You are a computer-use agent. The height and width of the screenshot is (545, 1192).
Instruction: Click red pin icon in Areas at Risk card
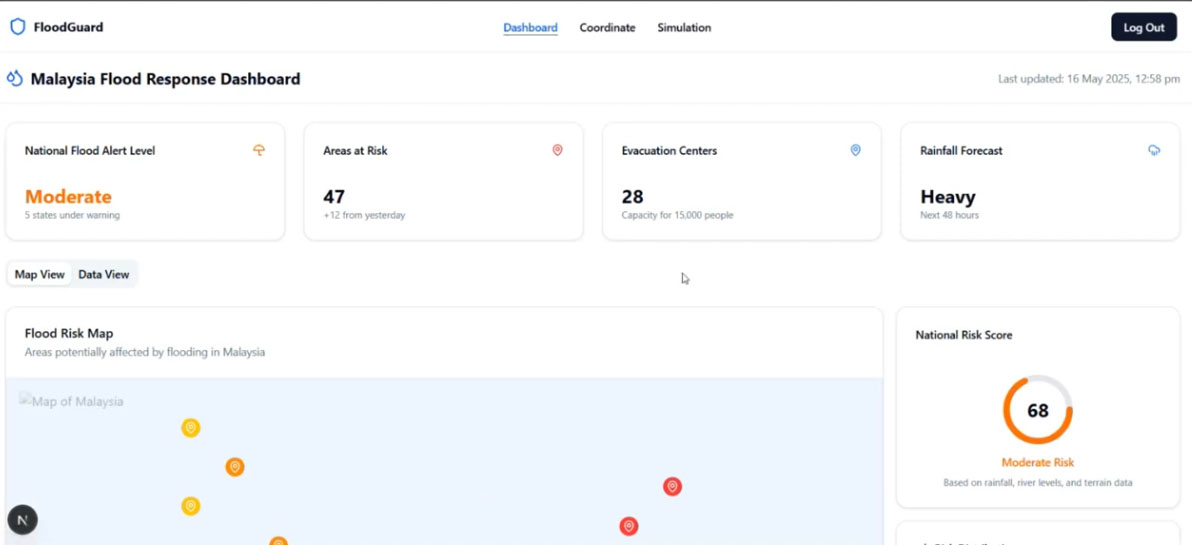[x=557, y=151]
